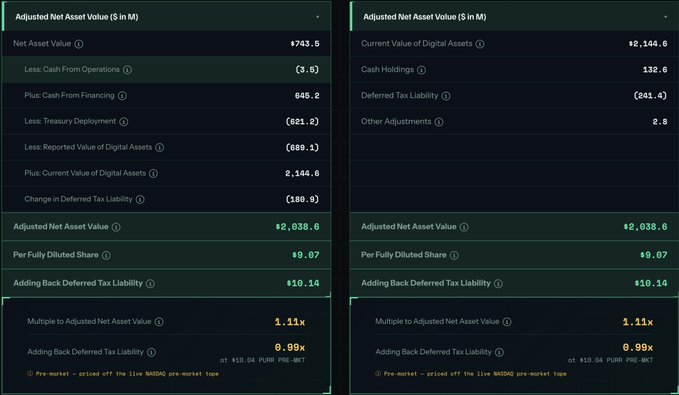The width and height of the screenshot is (679, 395).
Task: Click the 'Cash Holdings' row label
Action: pyautogui.click(x=388, y=69)
